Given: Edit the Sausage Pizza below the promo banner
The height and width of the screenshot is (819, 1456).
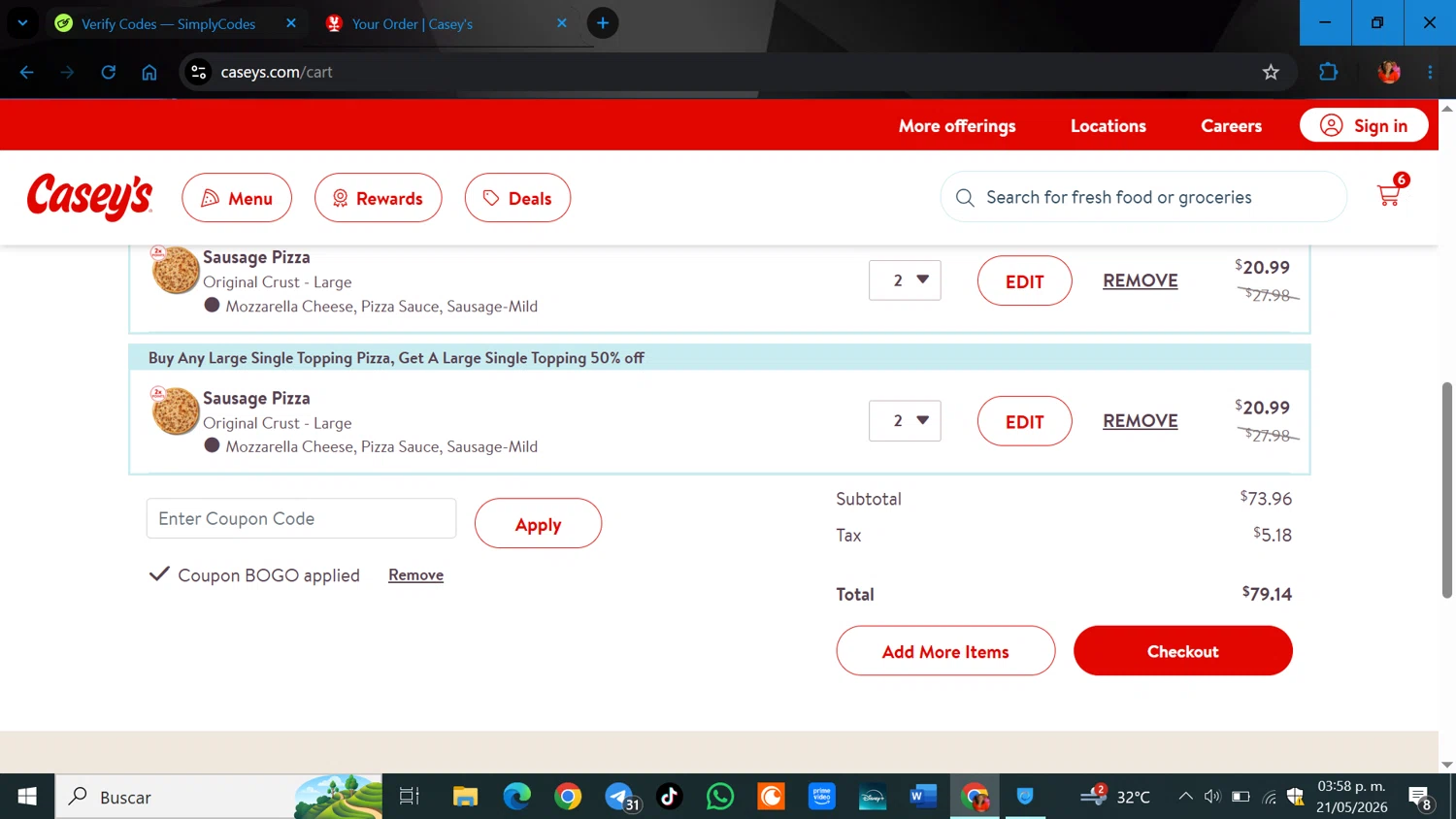Looking at the screenshot, I should [x=1024, y=421].
